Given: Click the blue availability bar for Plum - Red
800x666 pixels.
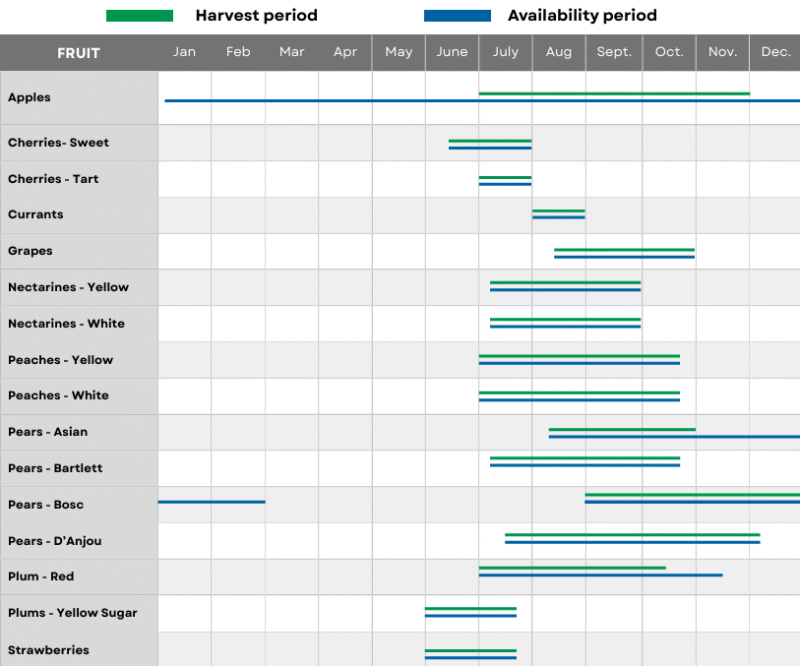Looking at the screenshot, I should 600,576.
